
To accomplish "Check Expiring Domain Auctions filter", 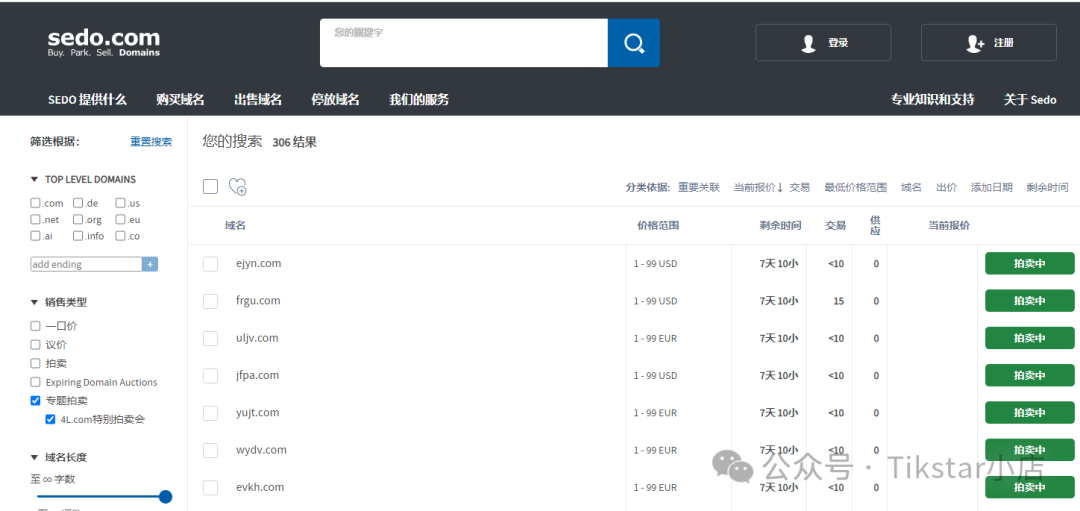I will point(35,382).
